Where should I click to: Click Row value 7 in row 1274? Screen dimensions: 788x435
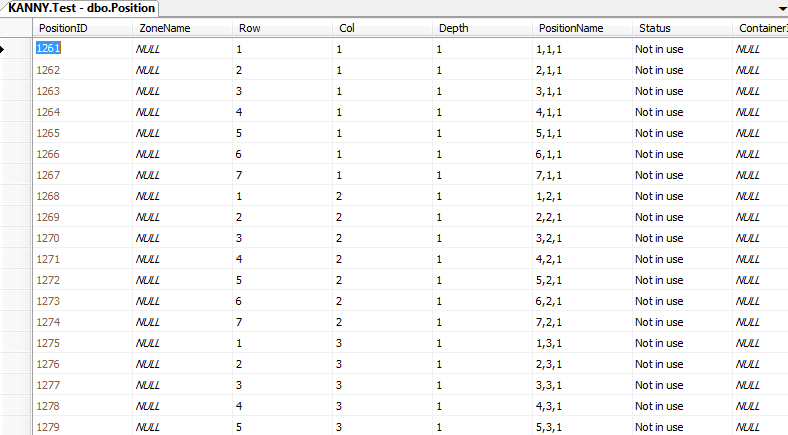(282, 322)
